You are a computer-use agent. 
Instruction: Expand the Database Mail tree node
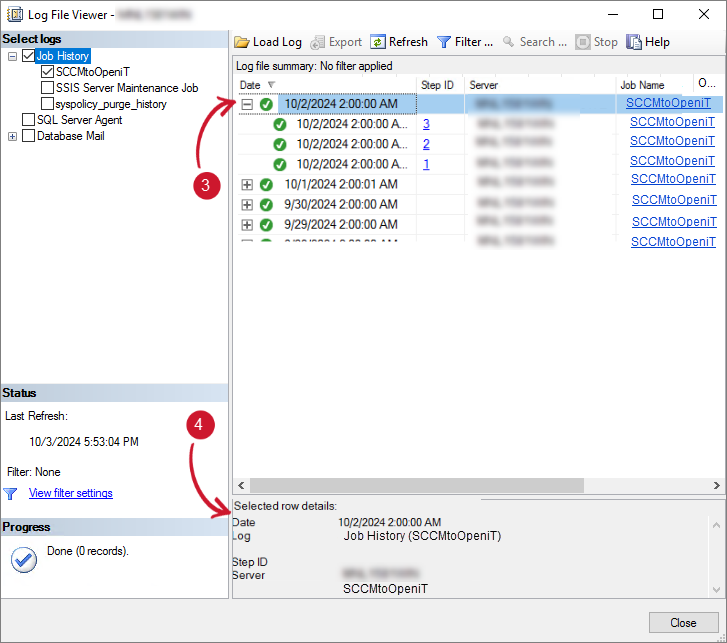tap(12, 136)
